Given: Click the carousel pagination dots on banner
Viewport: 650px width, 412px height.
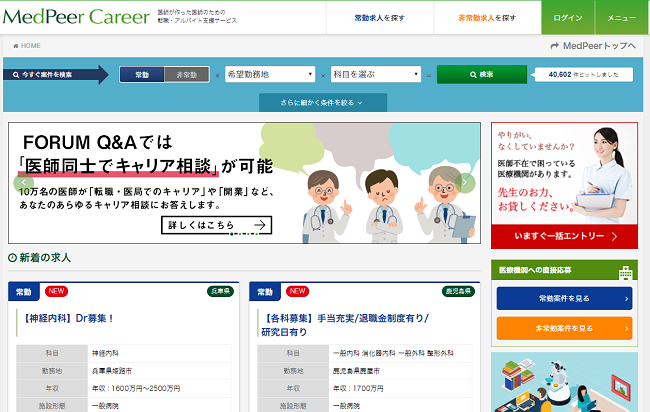Looking at the screenshot, I should [x=245, y=234].
